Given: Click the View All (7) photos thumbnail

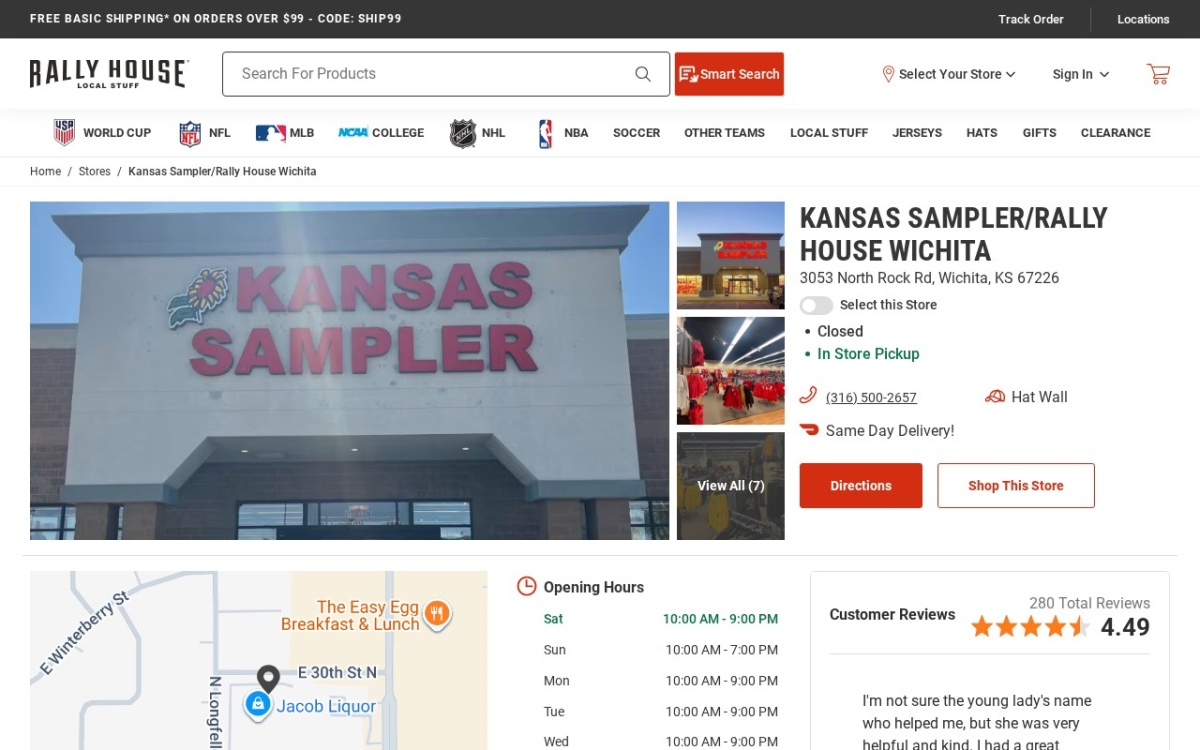Looking at the screenshot, I should coord(731,486).
